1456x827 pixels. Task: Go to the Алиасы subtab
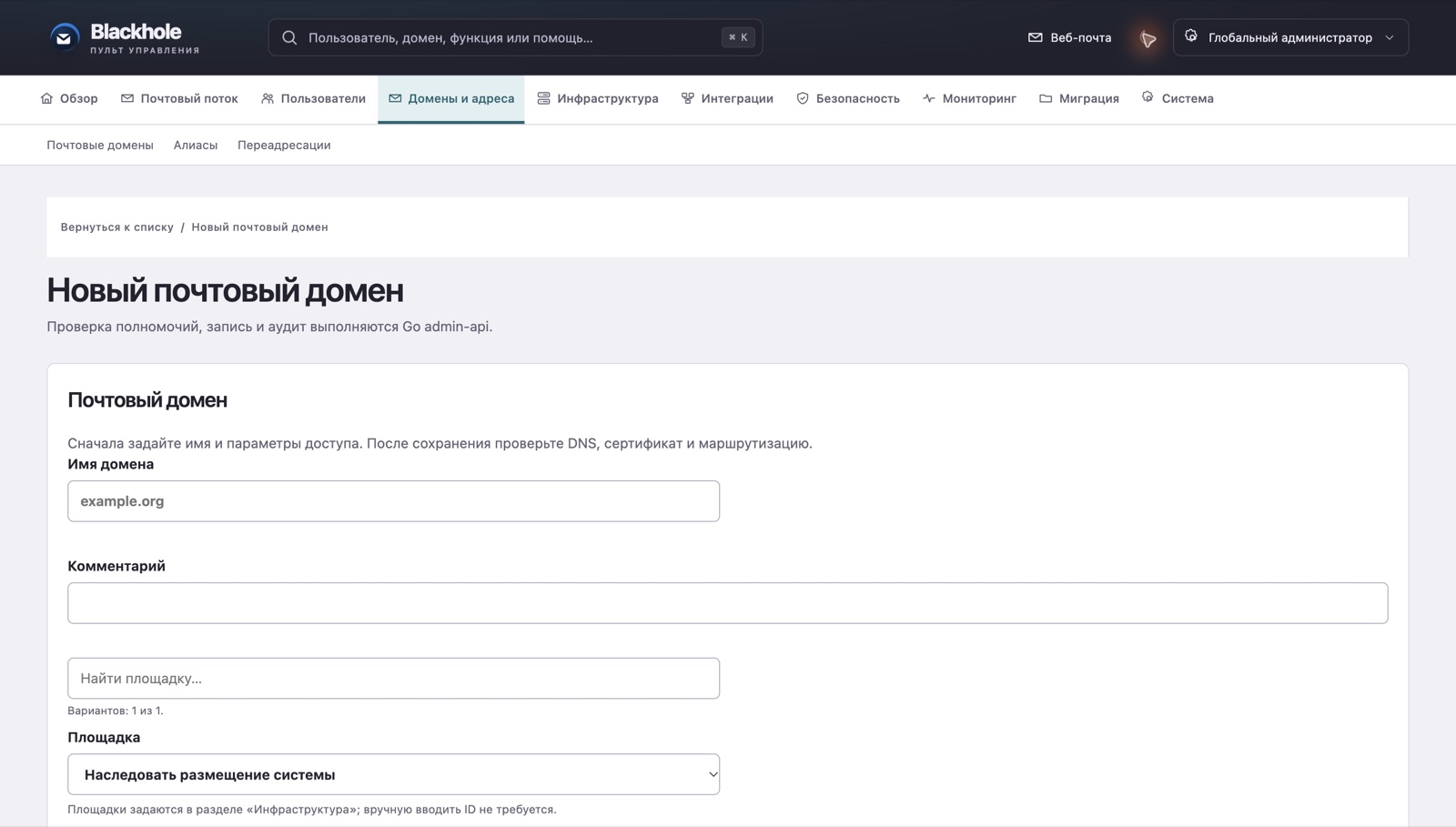[x=196, y=145]
